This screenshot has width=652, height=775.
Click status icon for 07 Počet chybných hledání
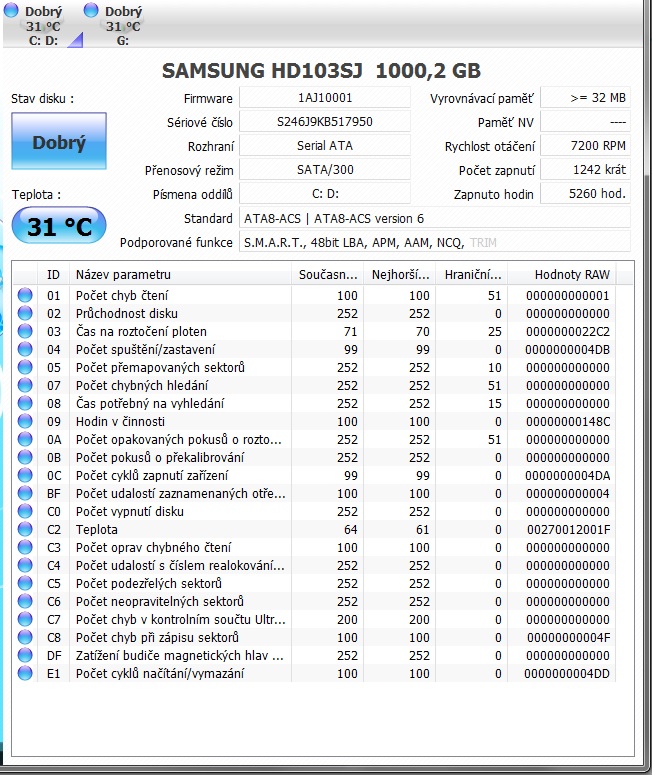25,385
